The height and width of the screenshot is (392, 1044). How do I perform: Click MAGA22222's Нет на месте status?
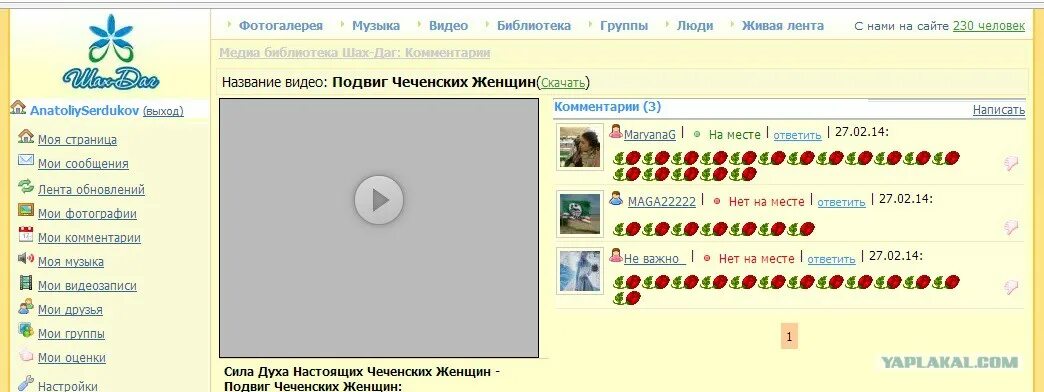pos(766,201)
